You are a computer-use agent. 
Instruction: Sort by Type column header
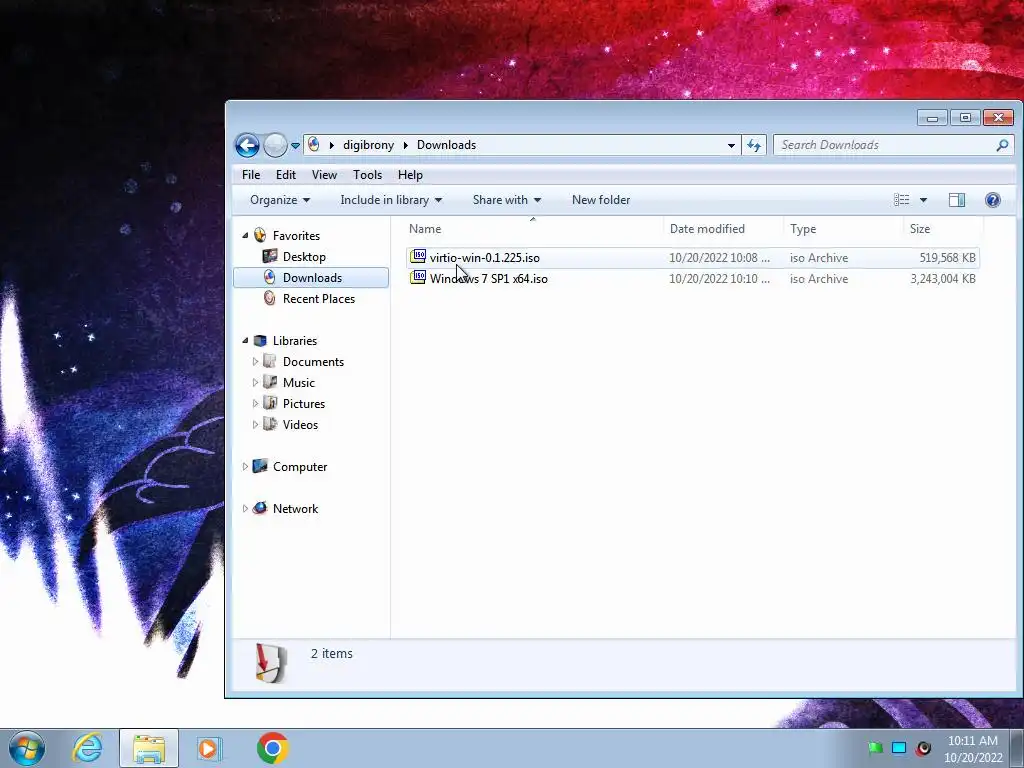coord(844,229)
